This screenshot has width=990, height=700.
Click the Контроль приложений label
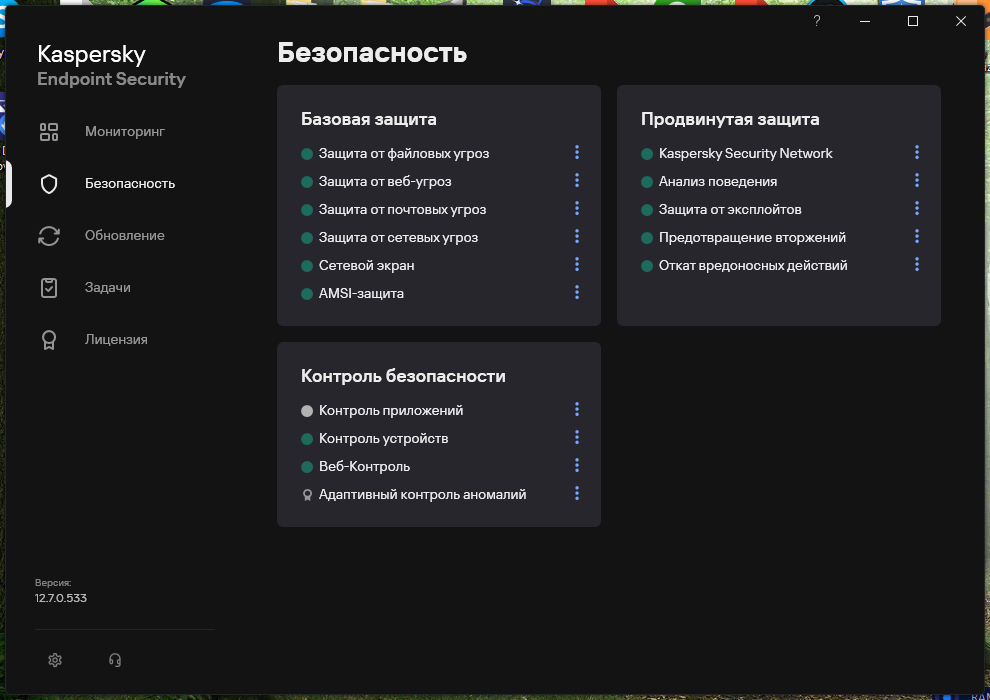tap(391, 410)
